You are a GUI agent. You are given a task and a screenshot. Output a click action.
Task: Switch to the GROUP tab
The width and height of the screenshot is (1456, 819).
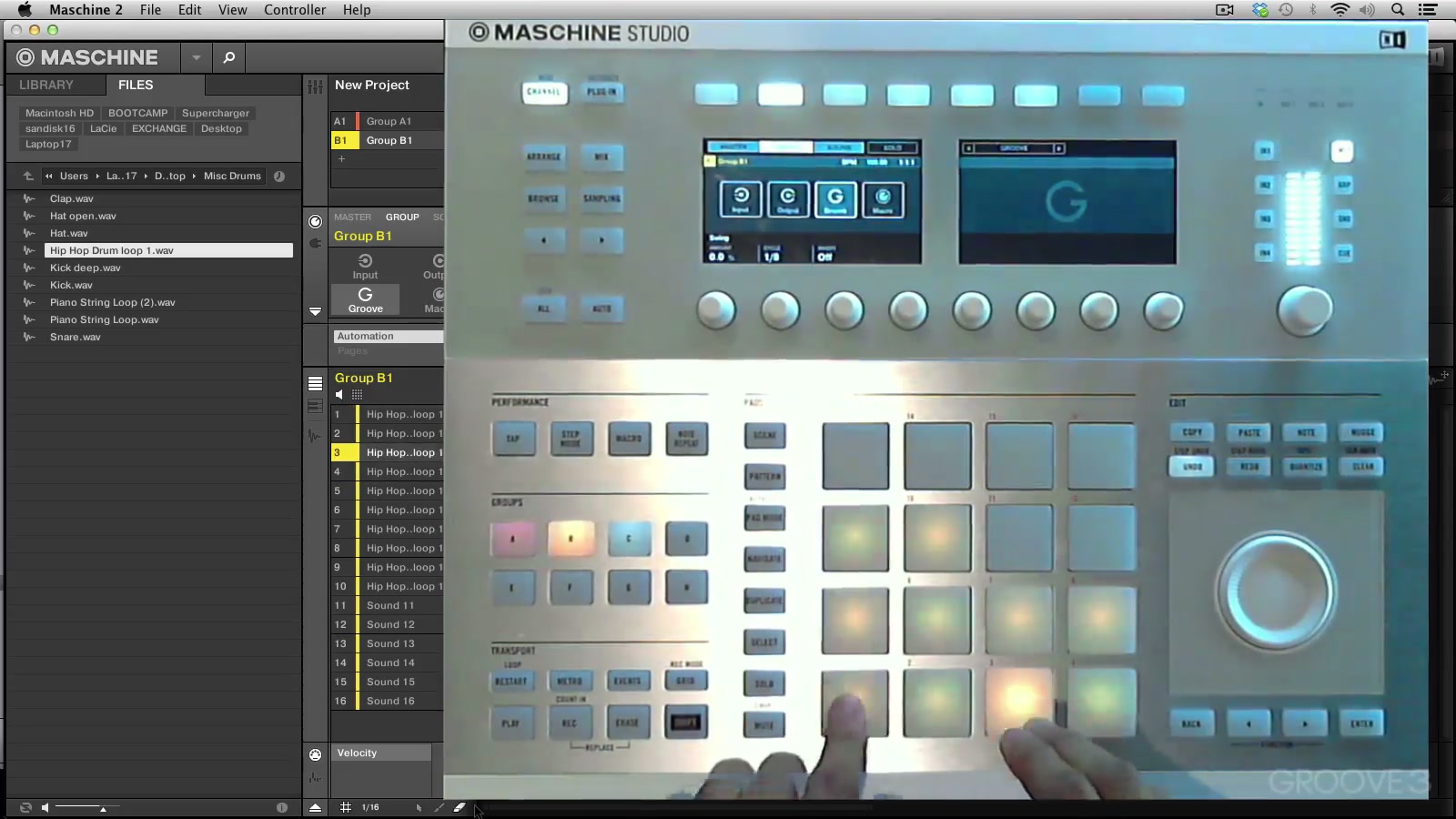tap(402, 217)
